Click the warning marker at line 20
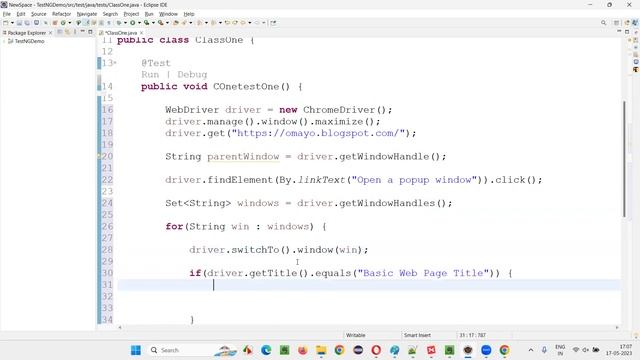The width and height of the screenshot is (640, 360). [x=99, y=156]
